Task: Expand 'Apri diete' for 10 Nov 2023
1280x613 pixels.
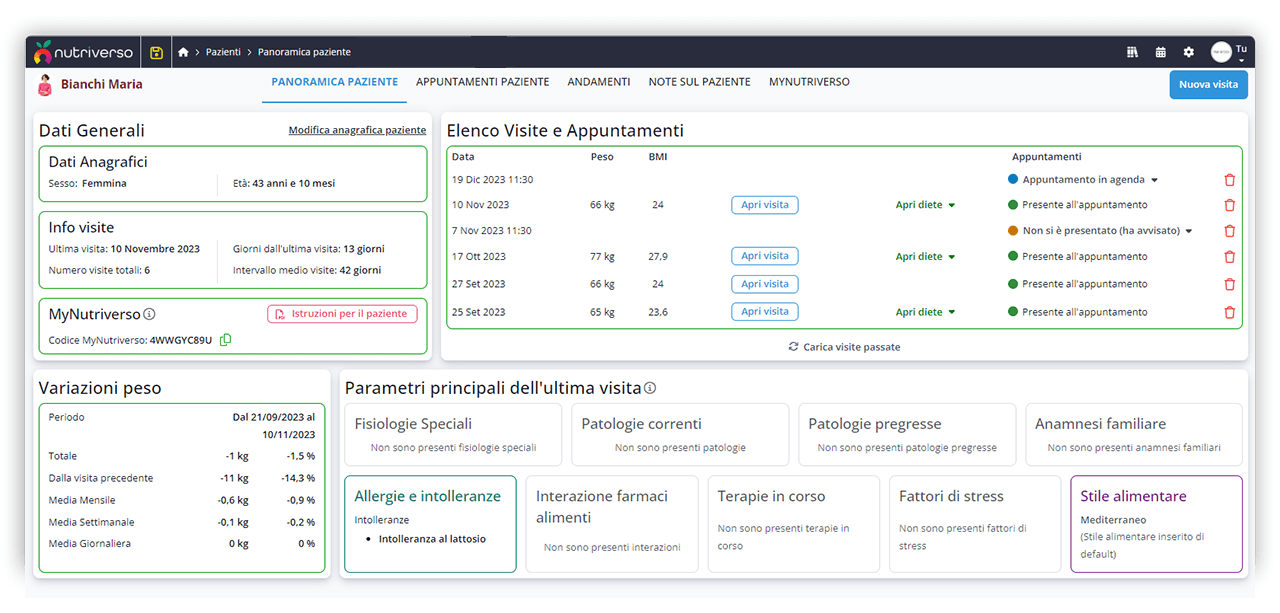Action: 925,205
